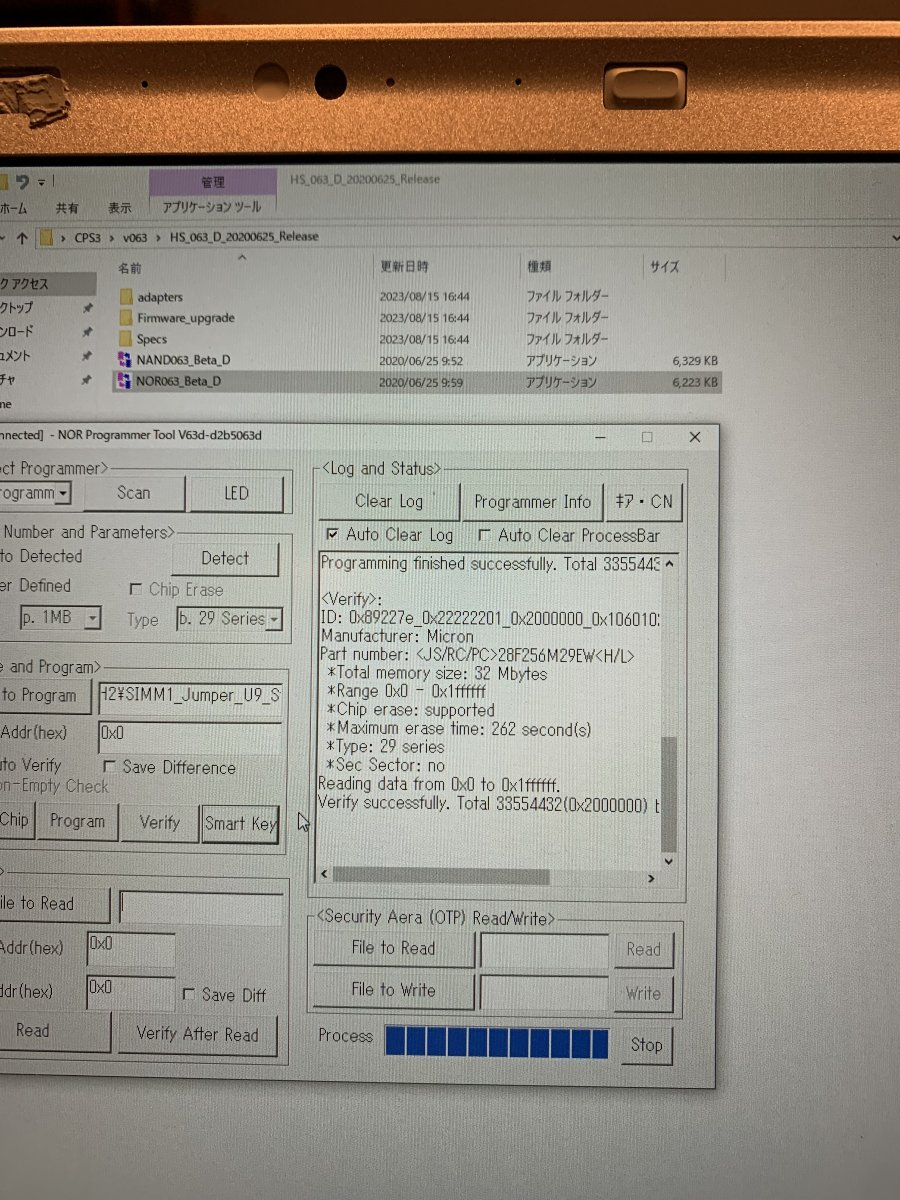The height and width of the screenshot is (1200, 900).
Task: Enable the Save Difference checkbox
Action: 110,767
